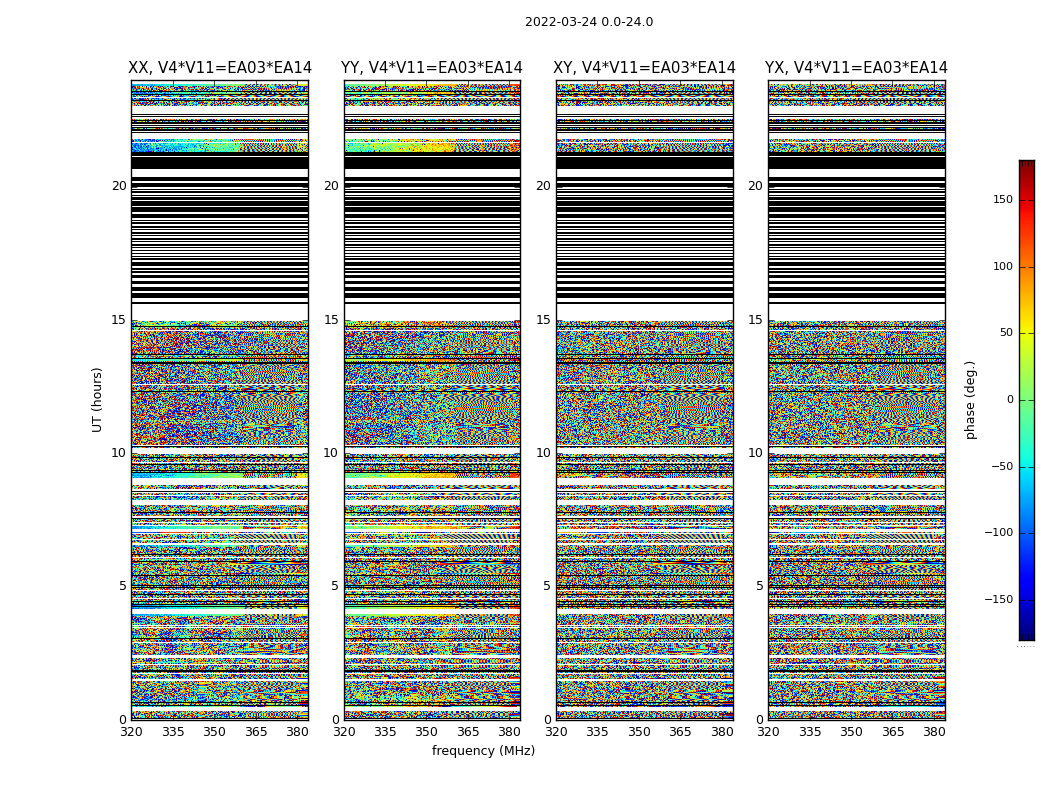
Task: Click the frequency (MHz) axis label
Action: pos(483,750)
